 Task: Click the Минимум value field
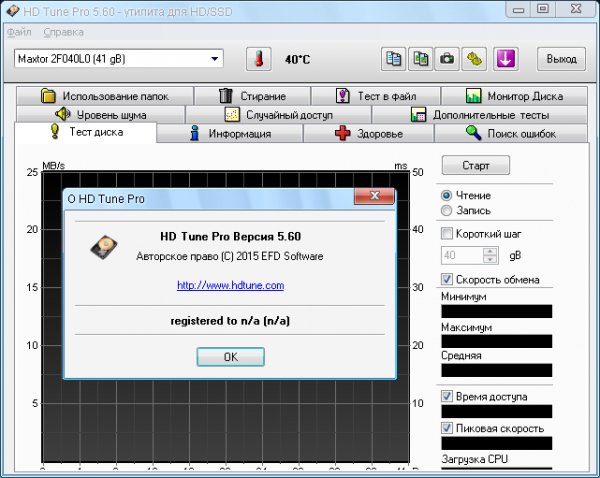click(497, 311)
